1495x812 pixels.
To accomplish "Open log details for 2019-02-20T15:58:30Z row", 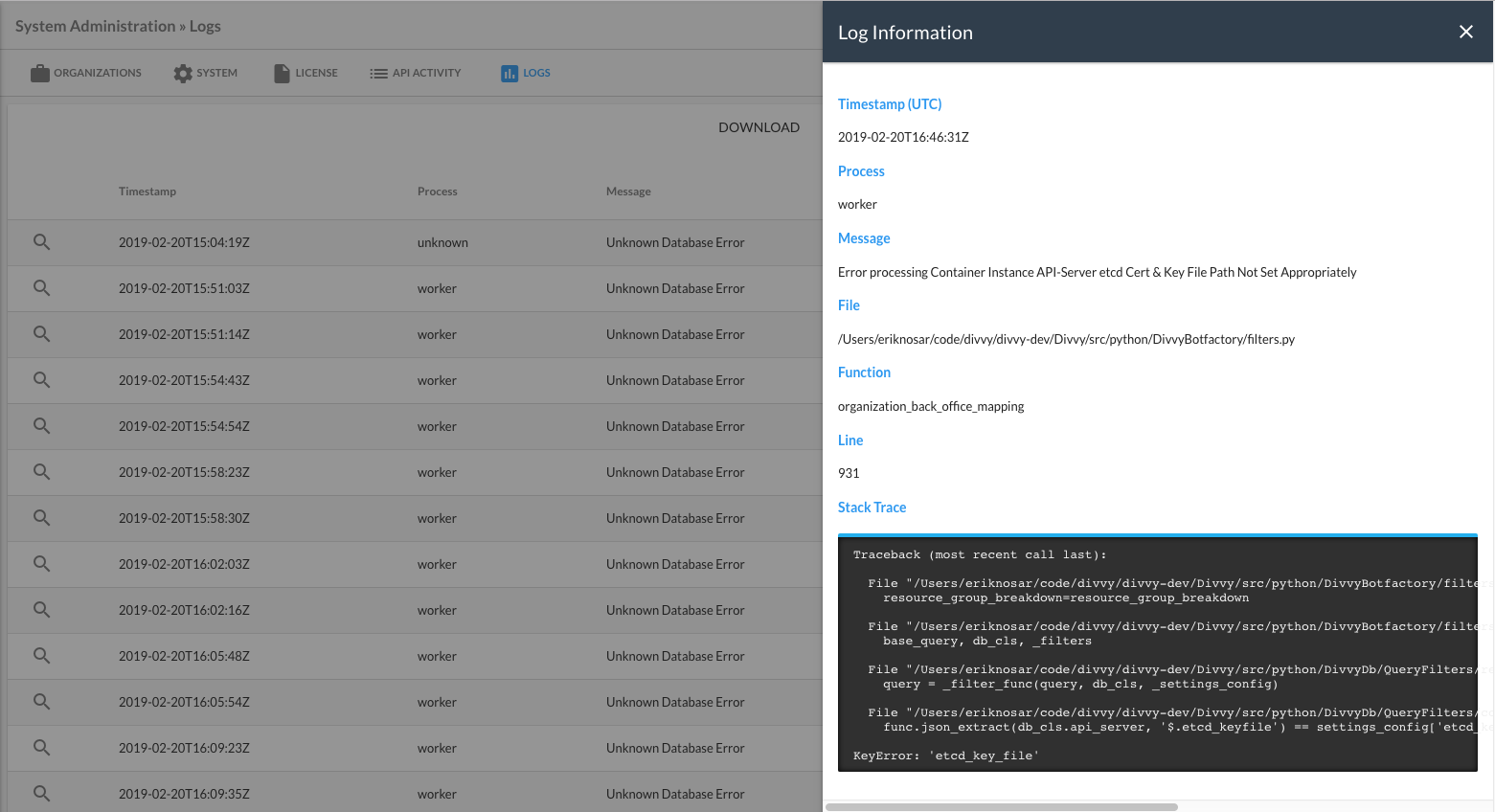I will point(41,518).
